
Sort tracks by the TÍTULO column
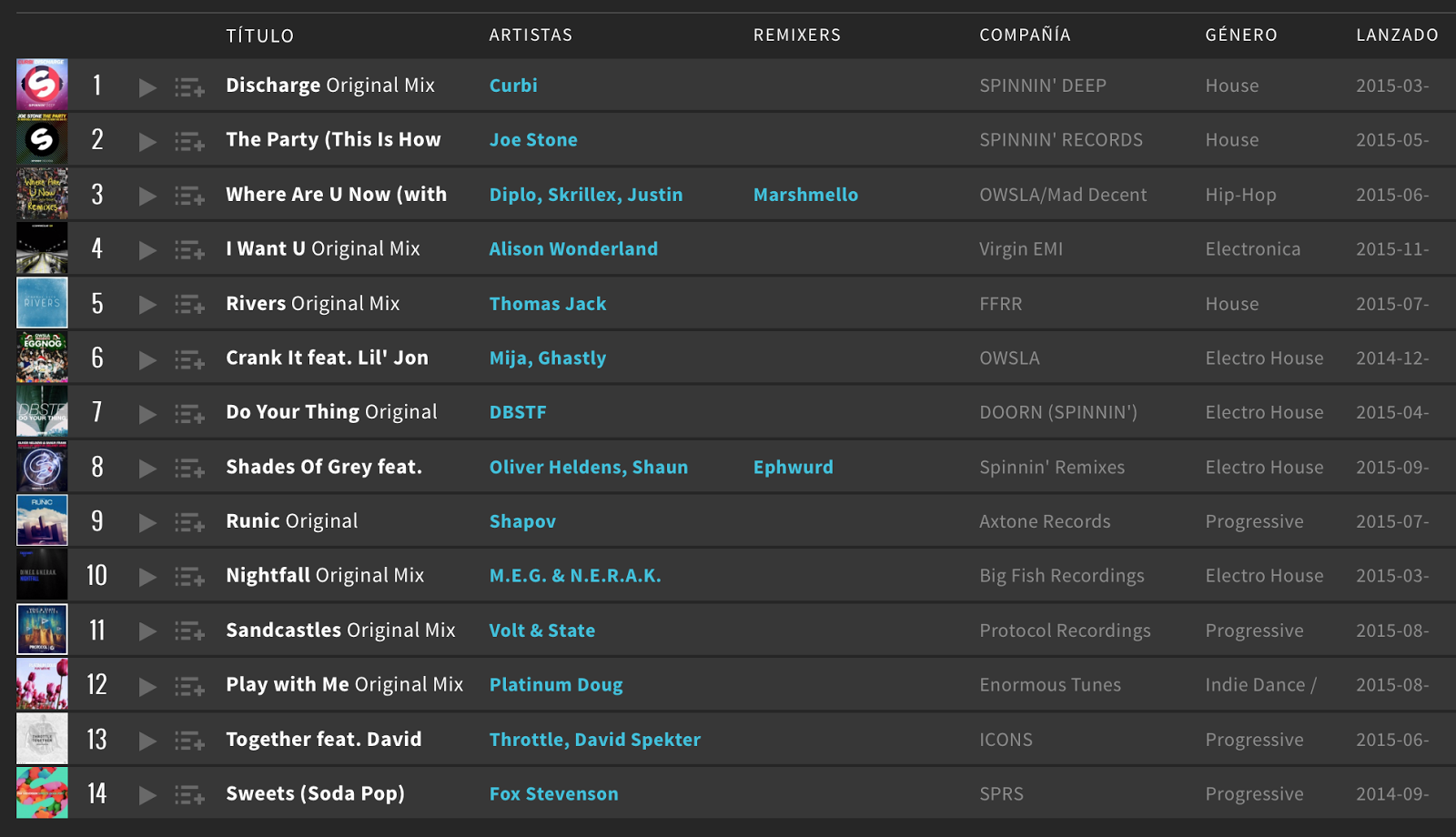pyautogui.click(x=259, y=35)
